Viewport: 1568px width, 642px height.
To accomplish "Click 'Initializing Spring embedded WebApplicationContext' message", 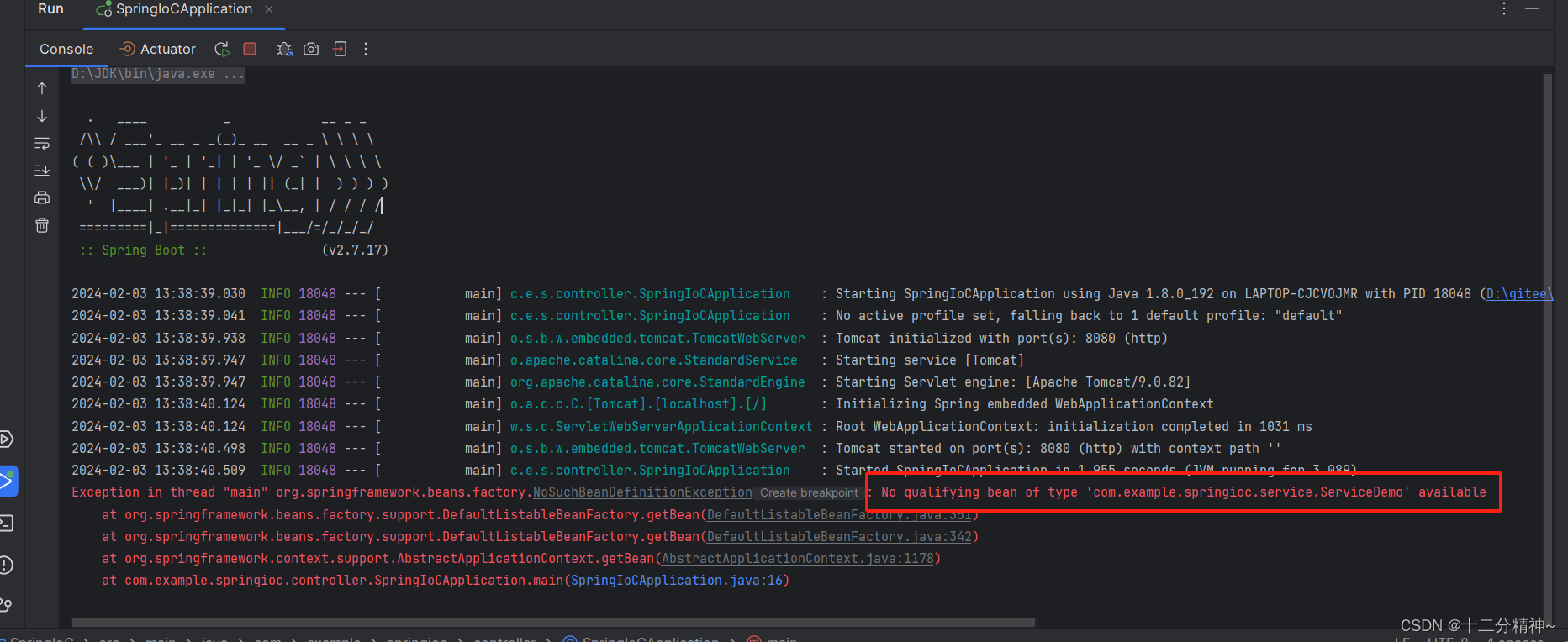I will 1024,403.
